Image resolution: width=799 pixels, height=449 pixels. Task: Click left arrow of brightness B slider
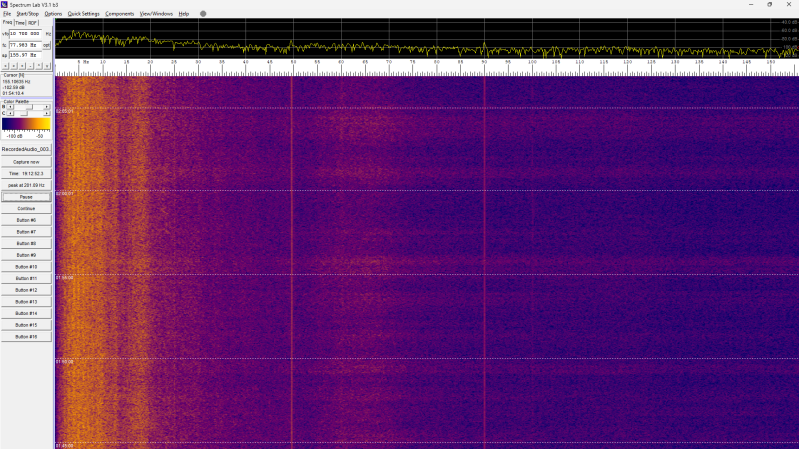(x=10, y=107)
